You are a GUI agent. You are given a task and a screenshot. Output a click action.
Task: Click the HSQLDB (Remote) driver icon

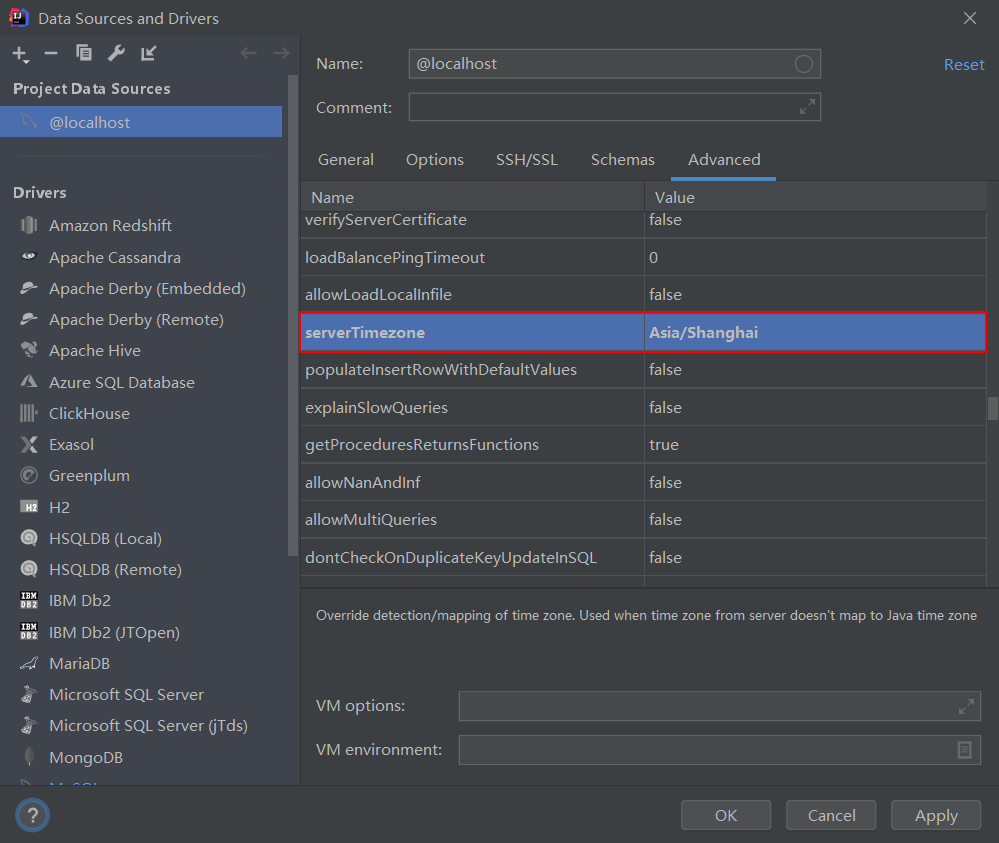(29, 568)
